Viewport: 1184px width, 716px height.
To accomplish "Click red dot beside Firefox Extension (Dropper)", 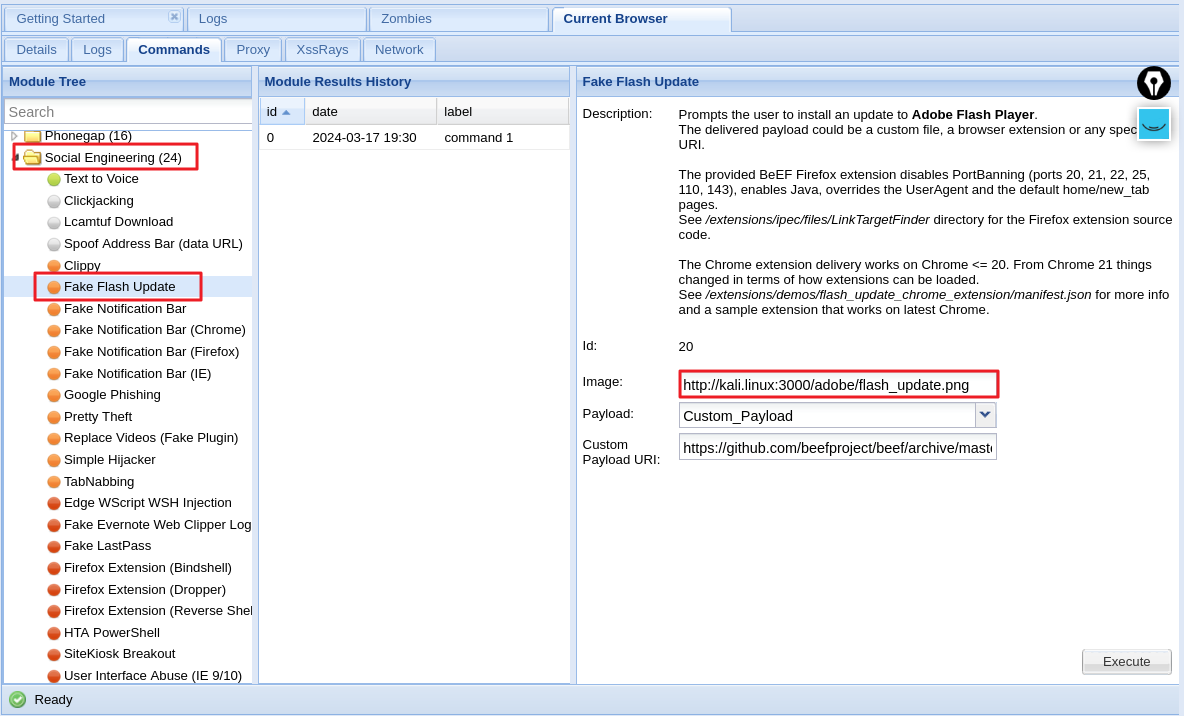I will point(54,591).
